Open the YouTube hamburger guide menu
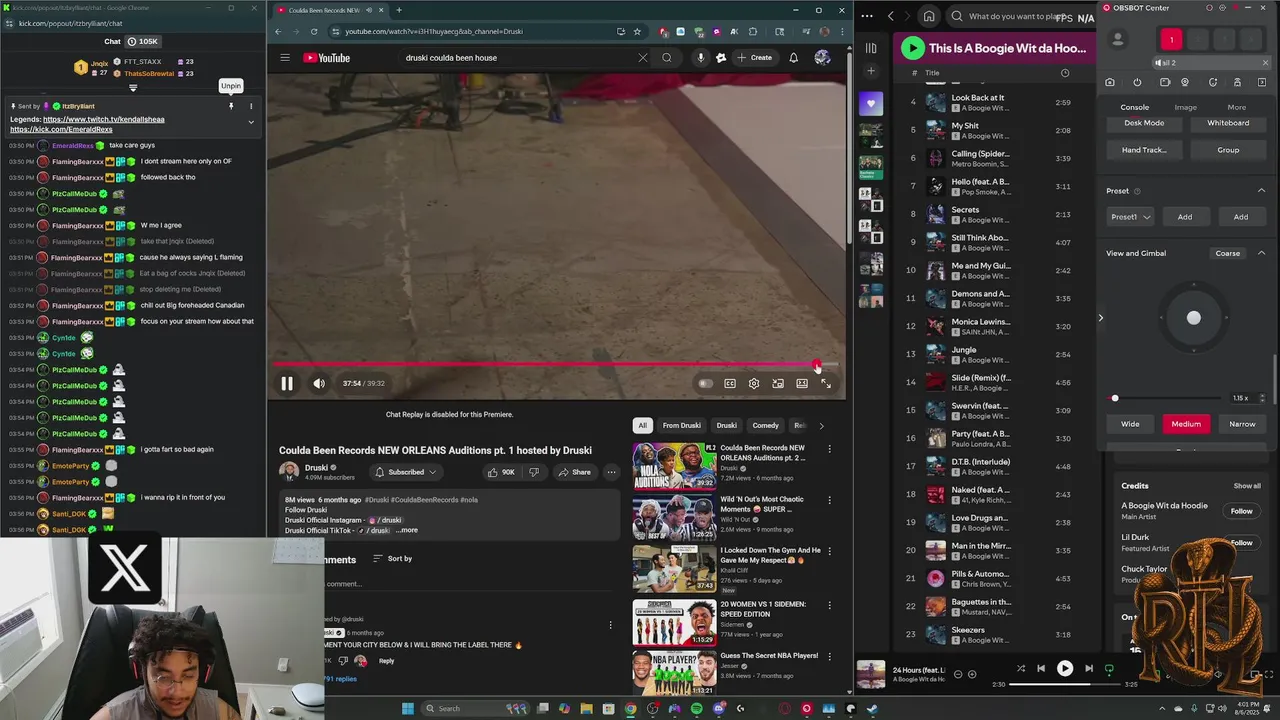The height and width of the screenshot is (720, 1280). pyautogui.click(x=285, y=58)
